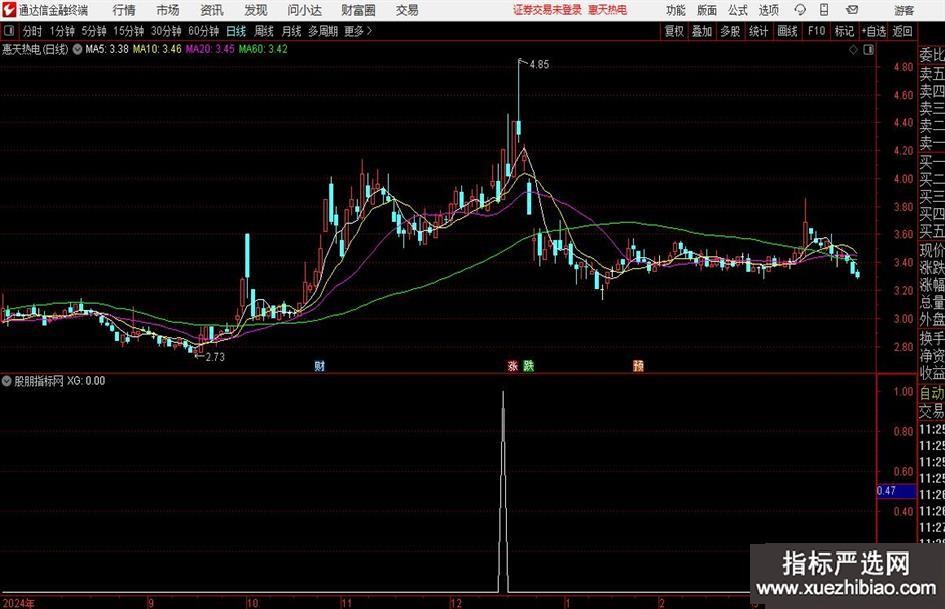Image resolution: width=945 pixels, height=609 pixels.
Task: Click the 画线 drawing tools button
Action: click(787, 31)
